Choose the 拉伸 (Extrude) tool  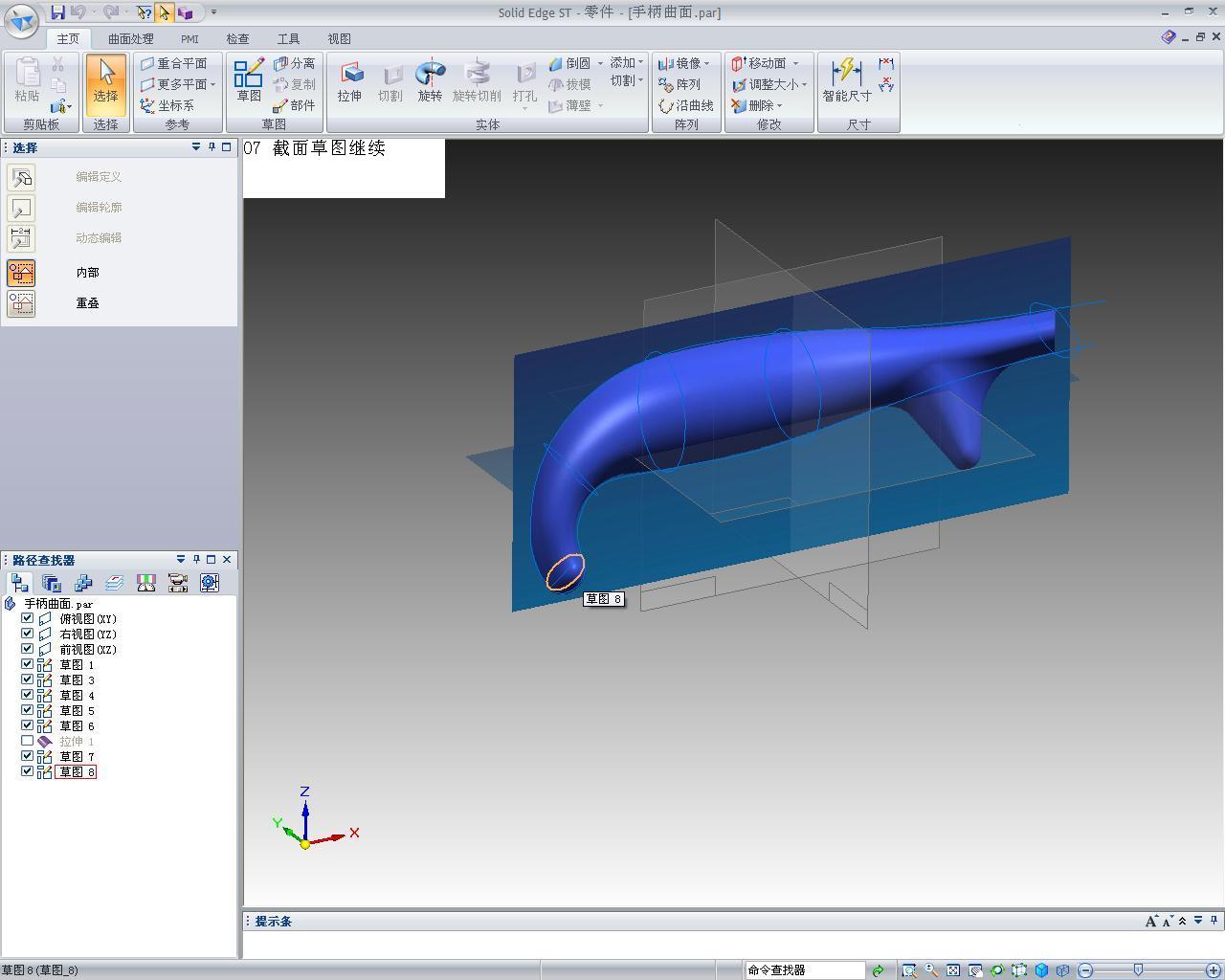(349, 81)
